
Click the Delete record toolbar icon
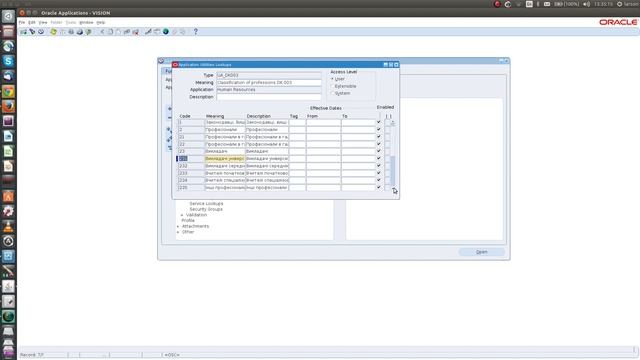pos(136,31)
